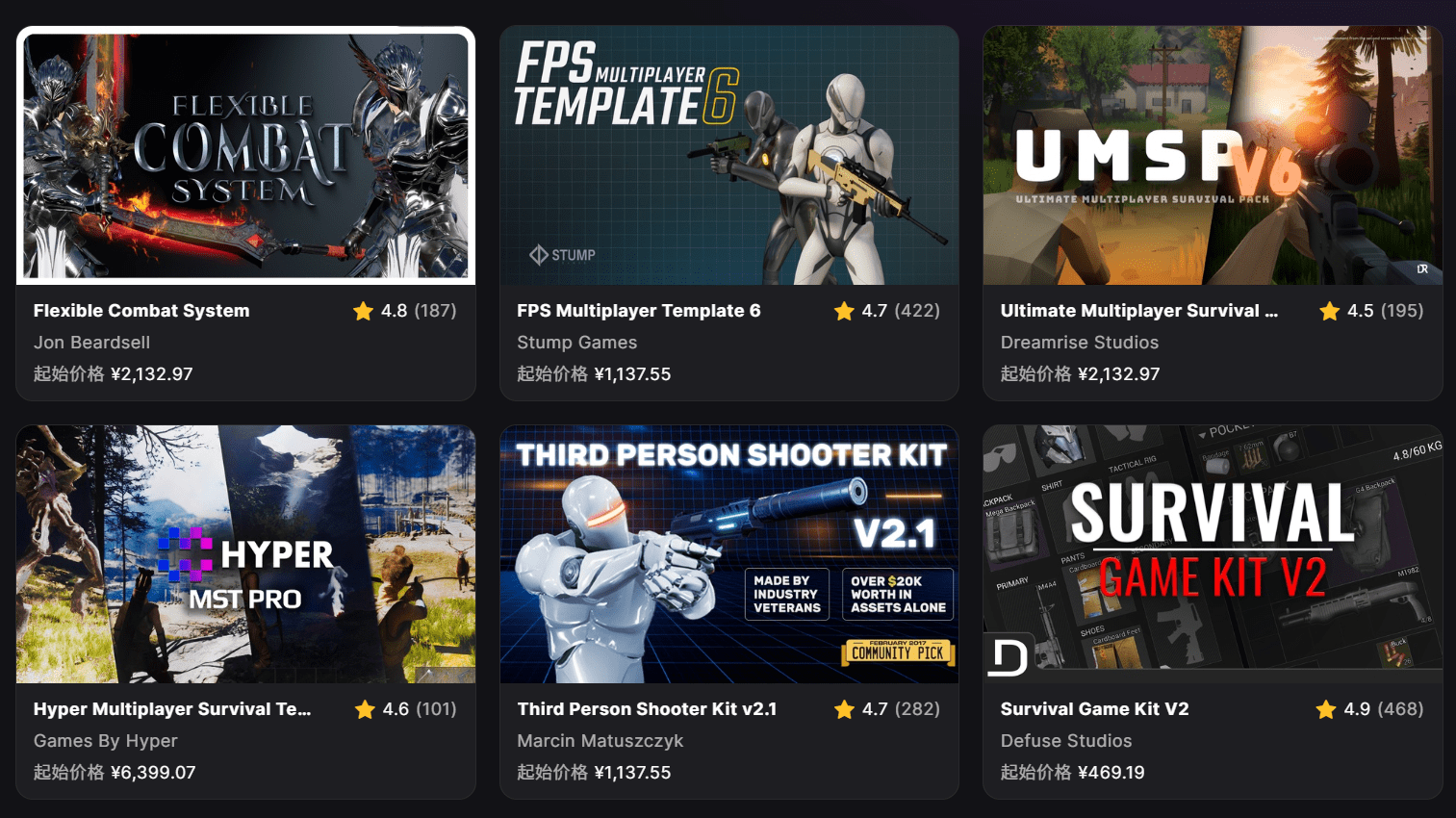Click the star icon for Flexible Combat System
1456x818 pixels.
pyautogui.click(x=363, y=311)
